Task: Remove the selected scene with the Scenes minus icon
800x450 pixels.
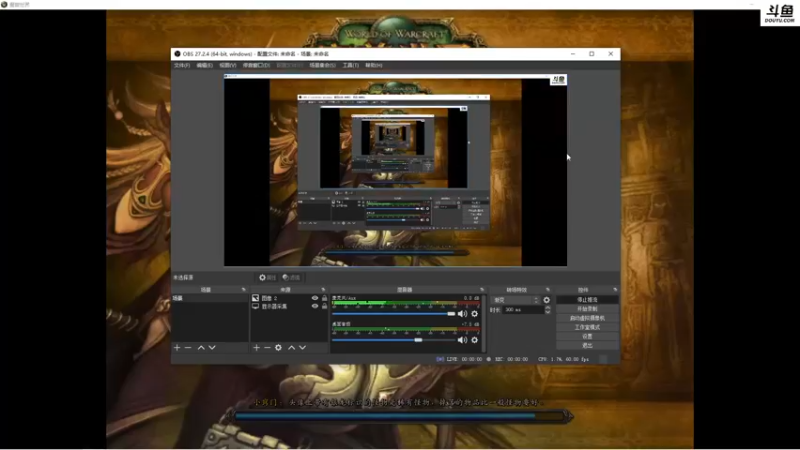Action: click(x=188, y=347)
